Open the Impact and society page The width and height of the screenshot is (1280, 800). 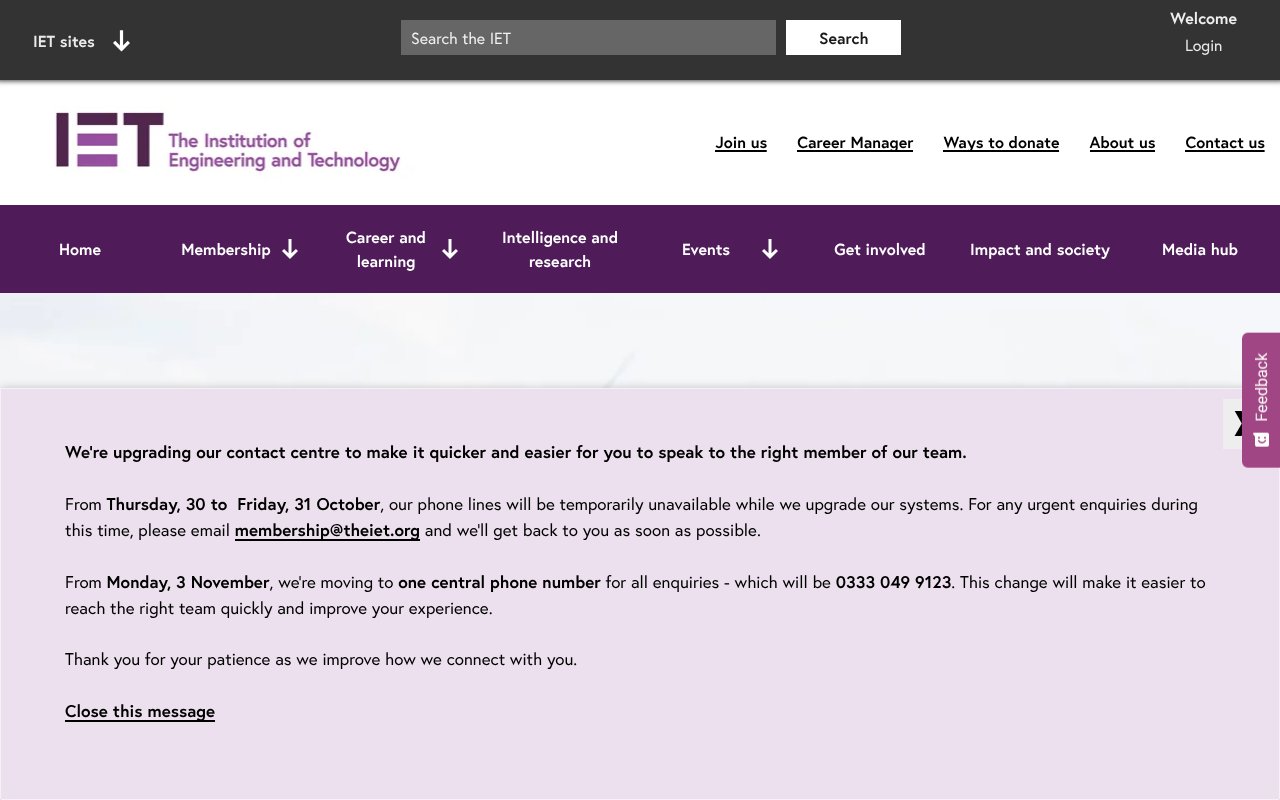tap(1040, 249)
